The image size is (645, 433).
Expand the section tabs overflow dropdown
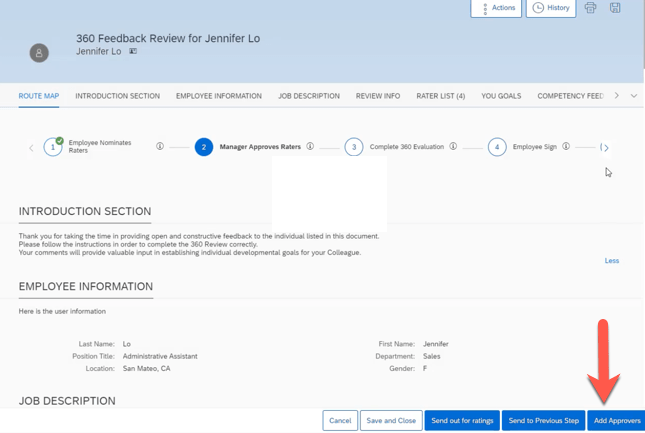coord(634,96)
